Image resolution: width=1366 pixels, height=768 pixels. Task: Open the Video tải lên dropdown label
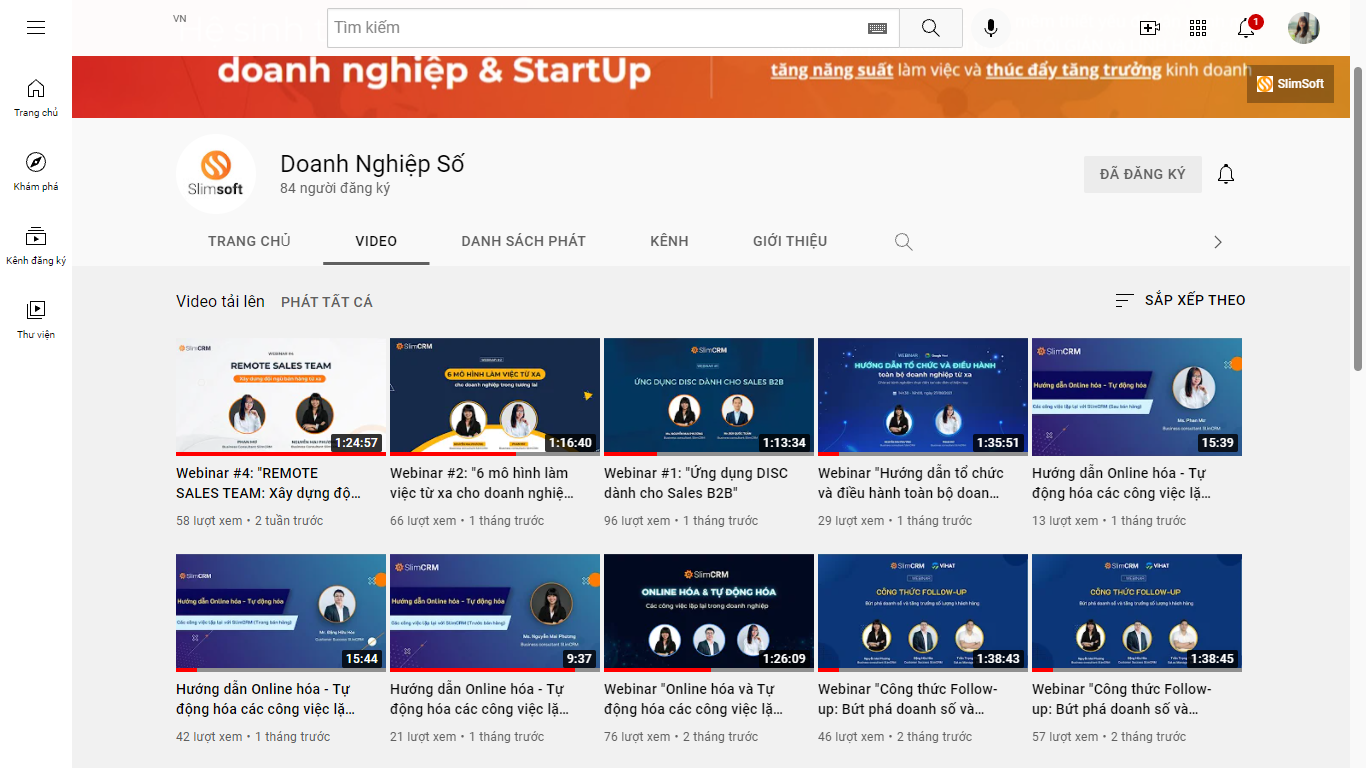tap(220, 301)
